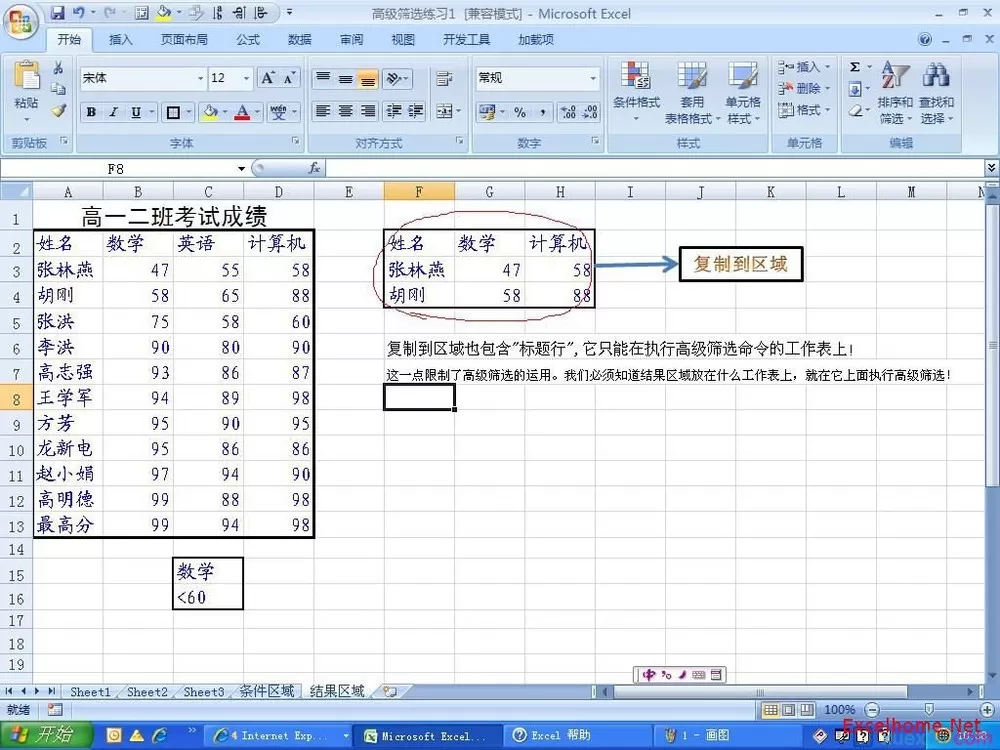Screen dimensions: 1000x750
Task: Switch to Excel 帮助 taskbar window
Action: click(x=577, y=735)
